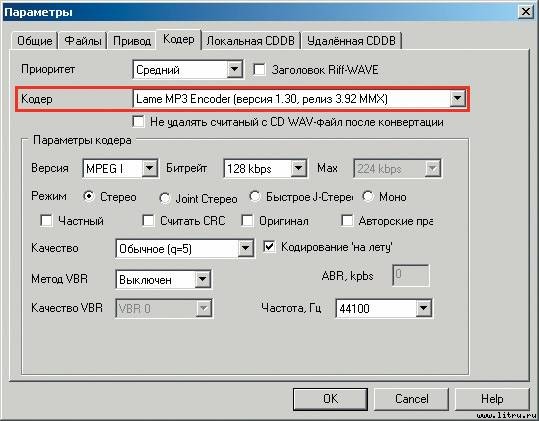539x421 pixels.
Task: Uncheck Кодирование 'на лету' option
Action: point(269,246)
